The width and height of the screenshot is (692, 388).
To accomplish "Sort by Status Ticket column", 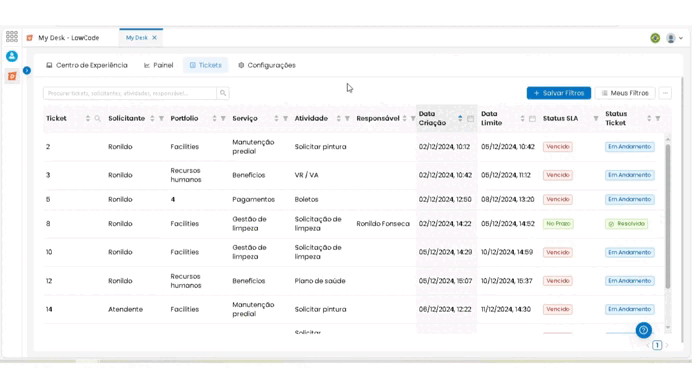I will click(x=649, y=118).
